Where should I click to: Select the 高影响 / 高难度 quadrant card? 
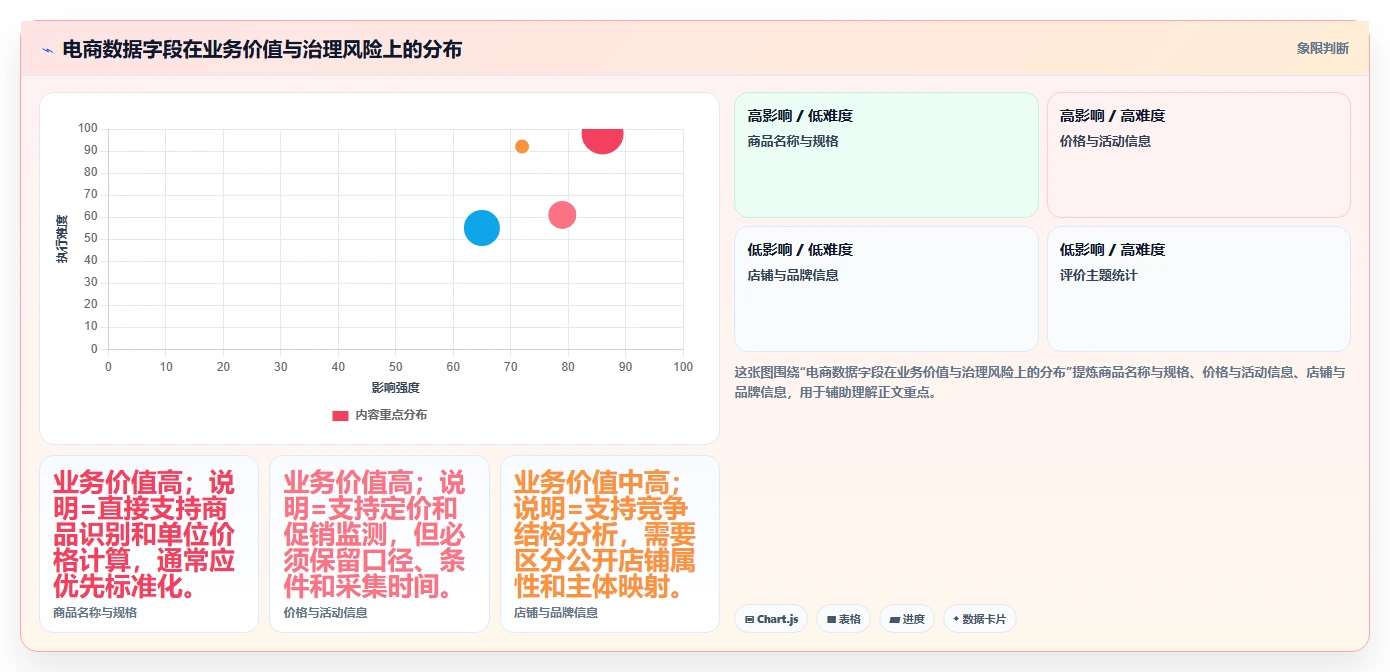click(x=1199, y=155)
